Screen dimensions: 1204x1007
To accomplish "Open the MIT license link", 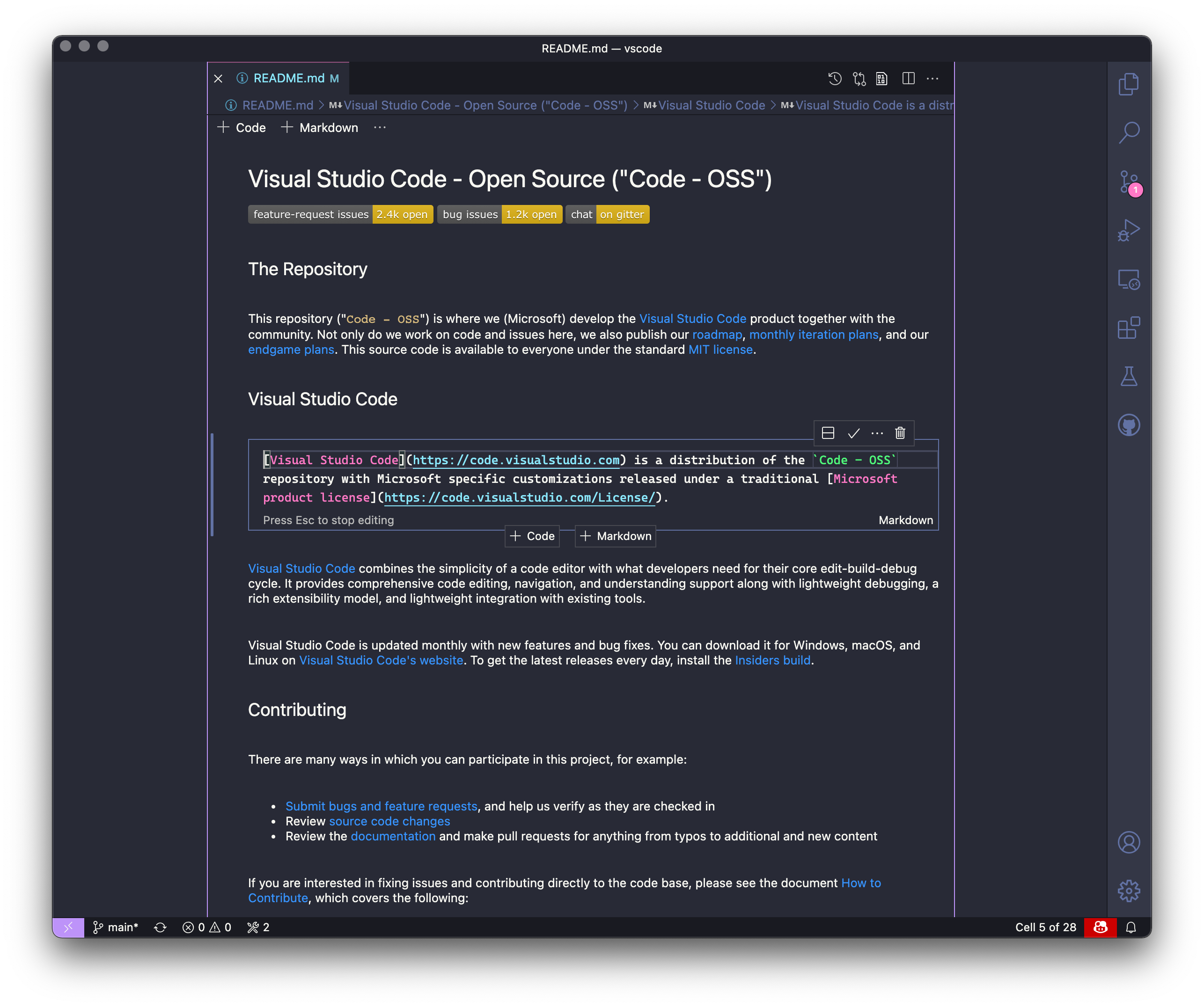I will coord(720,350).
